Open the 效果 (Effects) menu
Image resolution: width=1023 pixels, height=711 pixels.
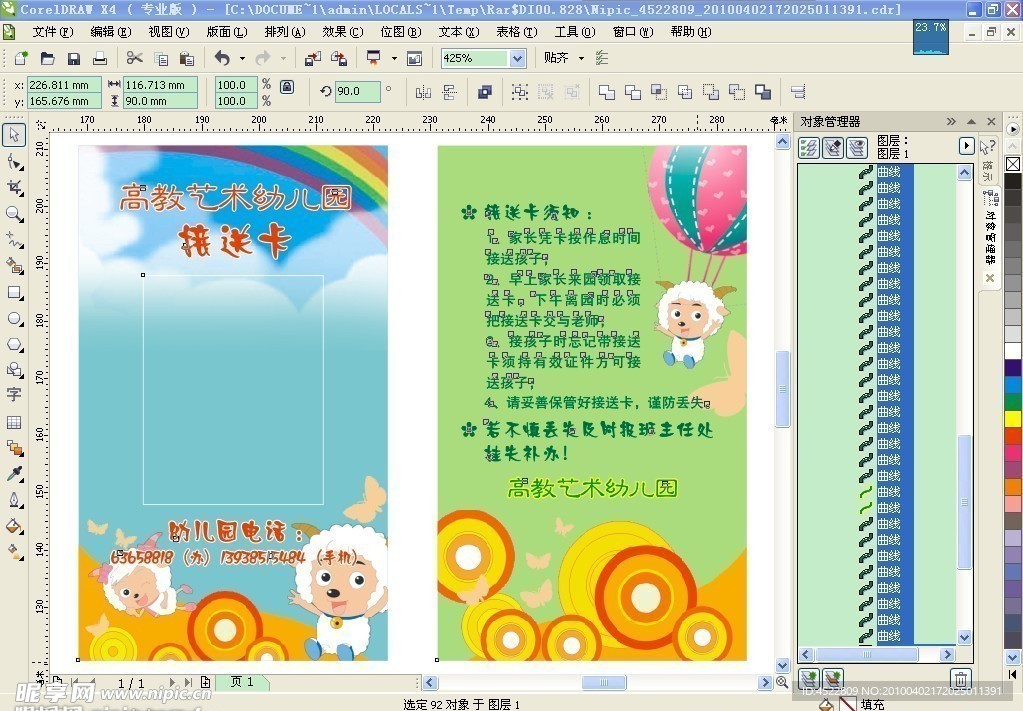pos(343,31)
